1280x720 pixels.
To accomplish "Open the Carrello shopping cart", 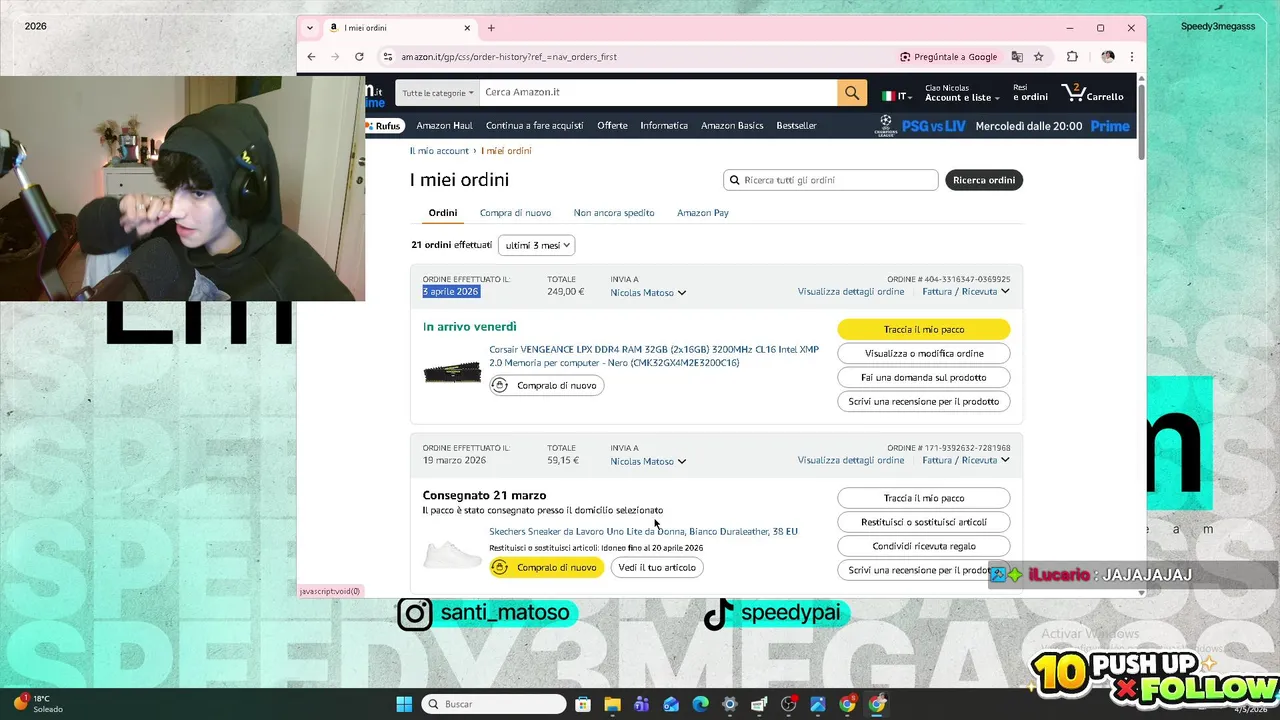I will 1093,93.
